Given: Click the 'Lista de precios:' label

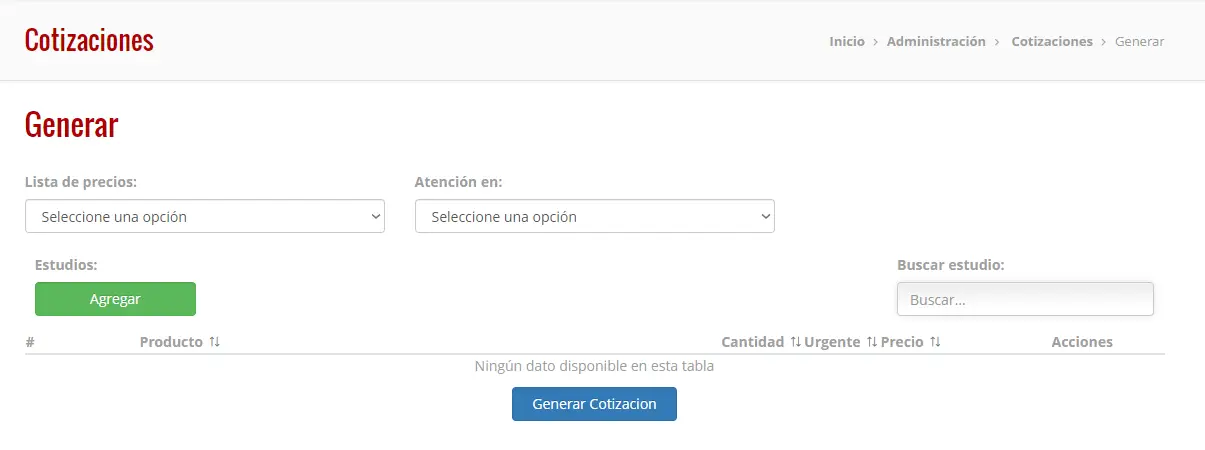Looking at the screenshot, I should point(81,182).
